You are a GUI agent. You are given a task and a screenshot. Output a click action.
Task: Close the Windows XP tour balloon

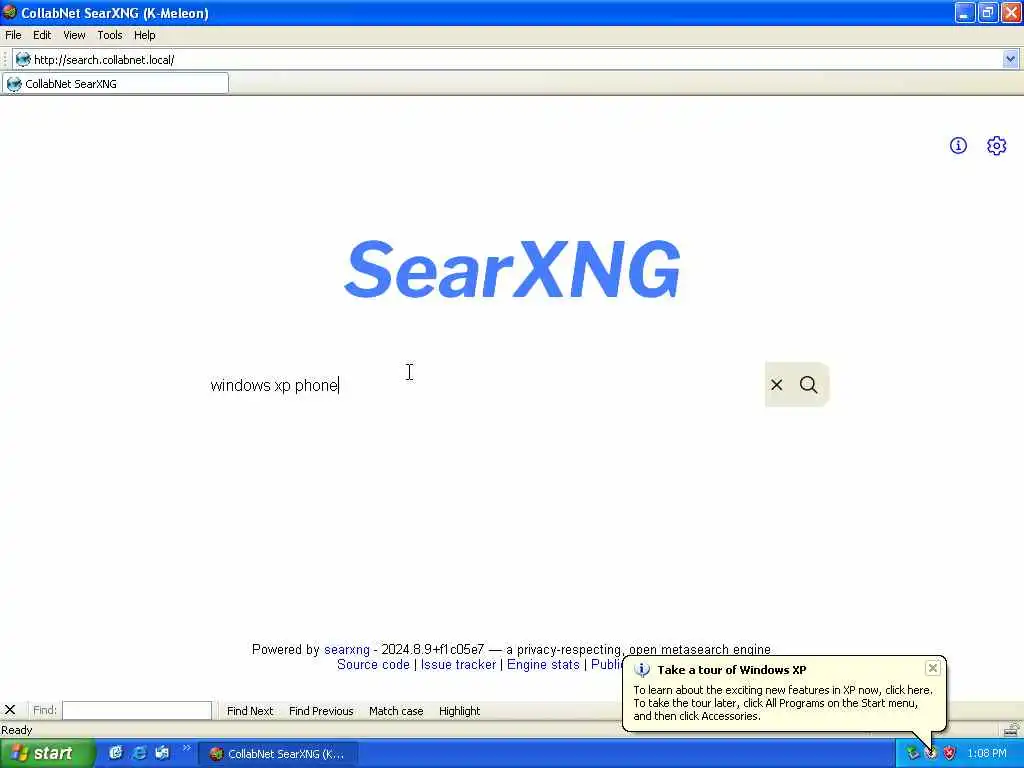pyautogui.click(x=933, y=667)
